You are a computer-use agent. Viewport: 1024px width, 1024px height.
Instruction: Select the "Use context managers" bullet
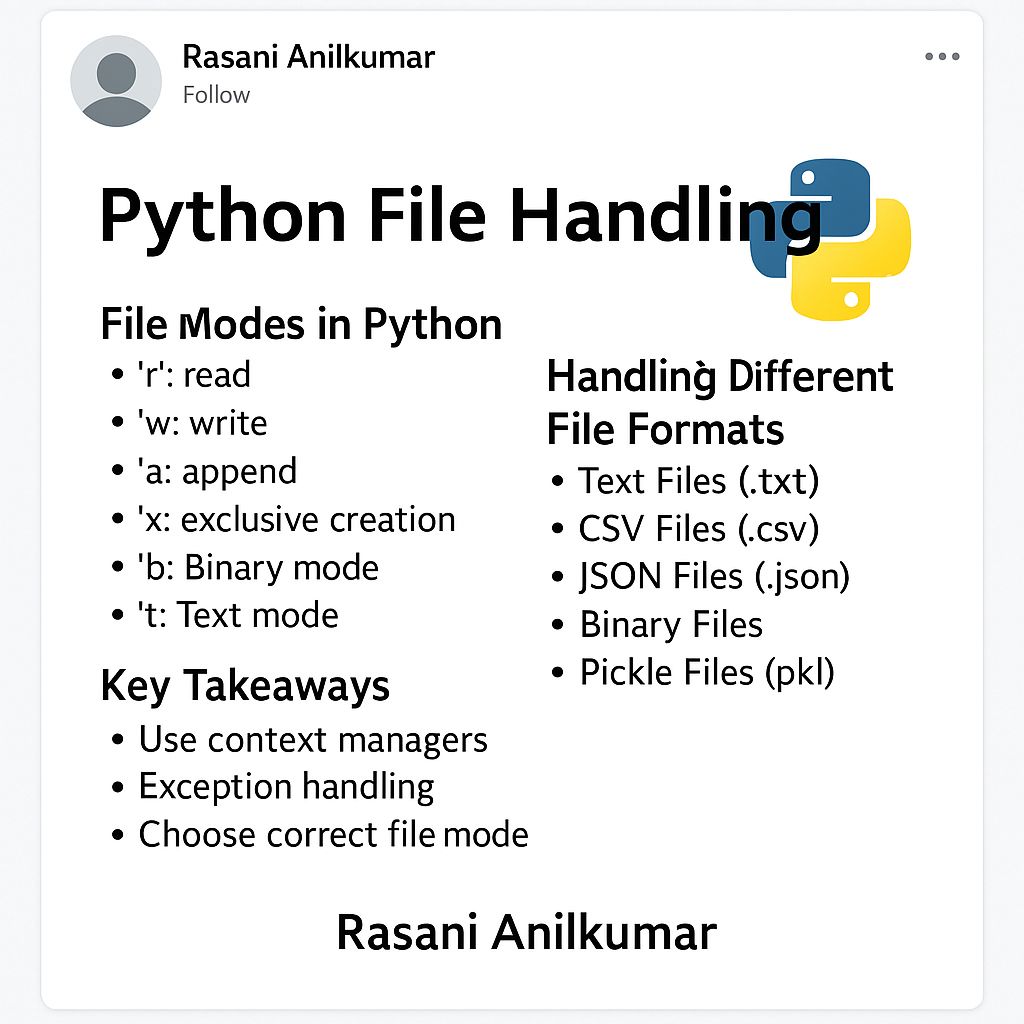tap(312, 740)
